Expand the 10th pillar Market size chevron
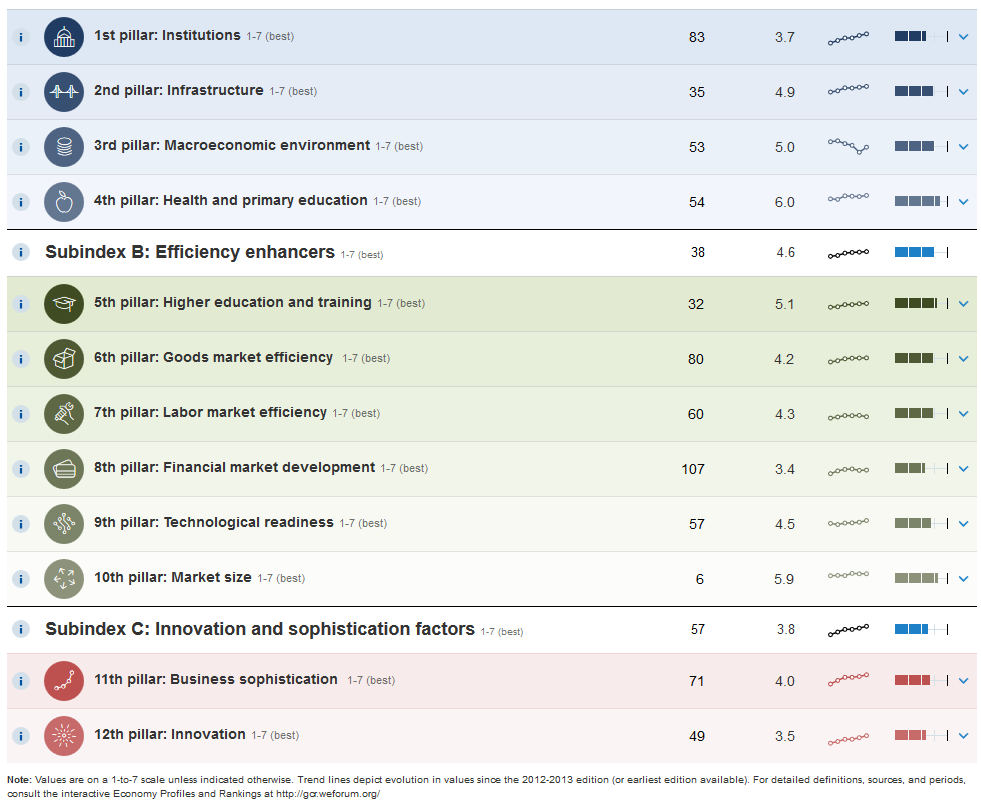 click(x=963, y=579)
